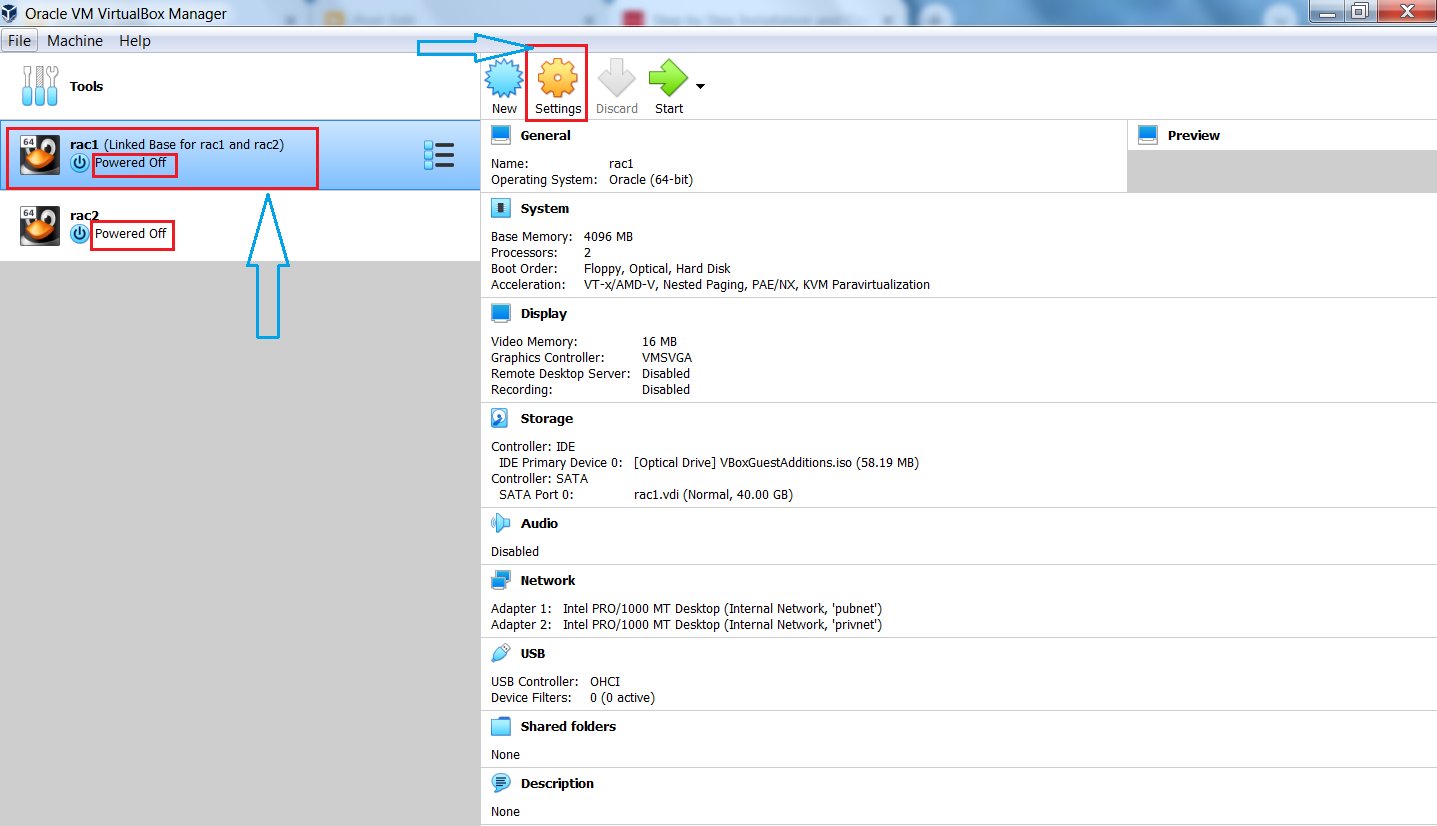This screenshot has height=826, width=1437.
Task: Open the Description heading link
Action: [x=558, y=783]
